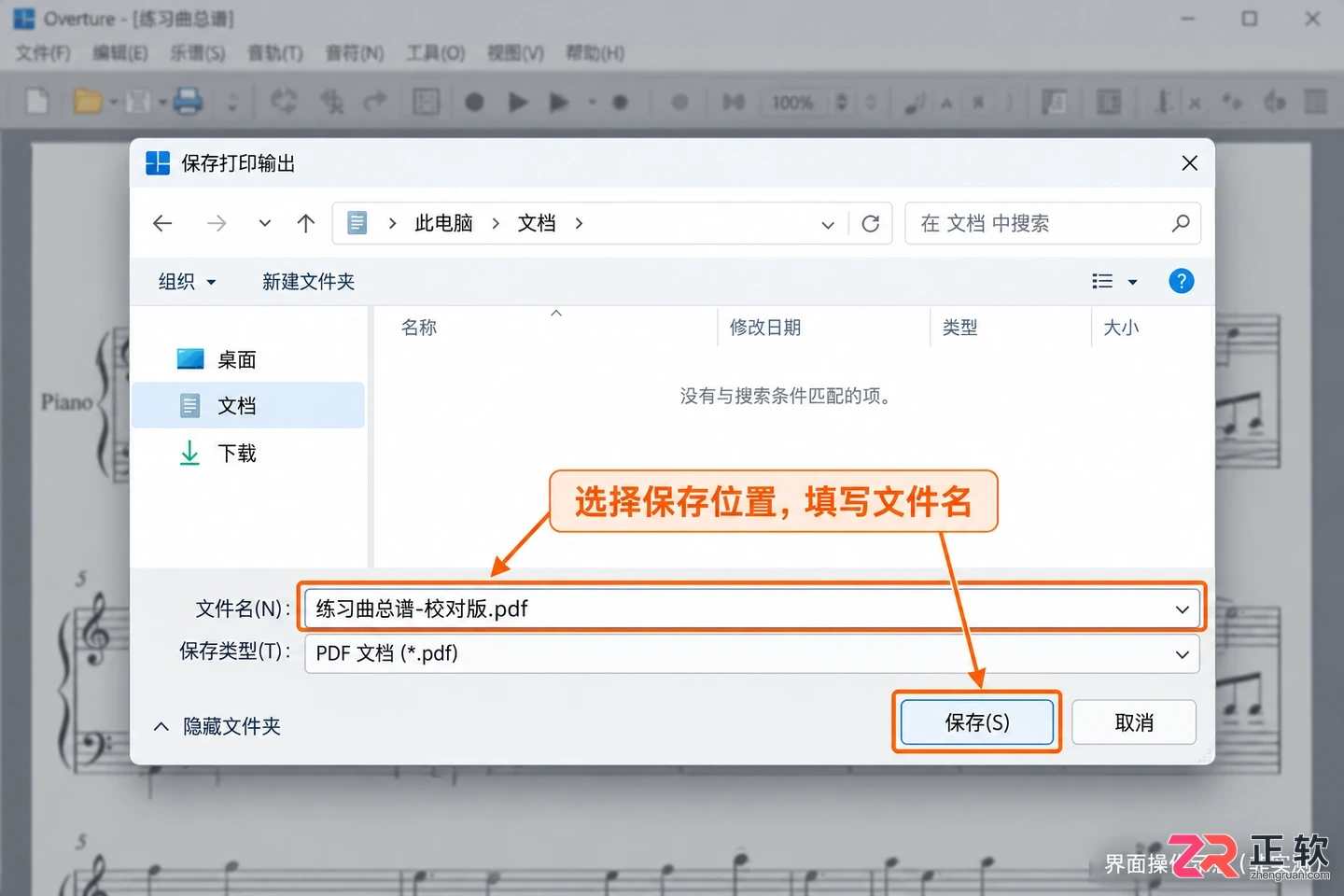Select 桌面 in the navigation pane
Image resolution: width=1344 pixels, height=896 pixels.
pyautogui.click(x=248, y=359)
